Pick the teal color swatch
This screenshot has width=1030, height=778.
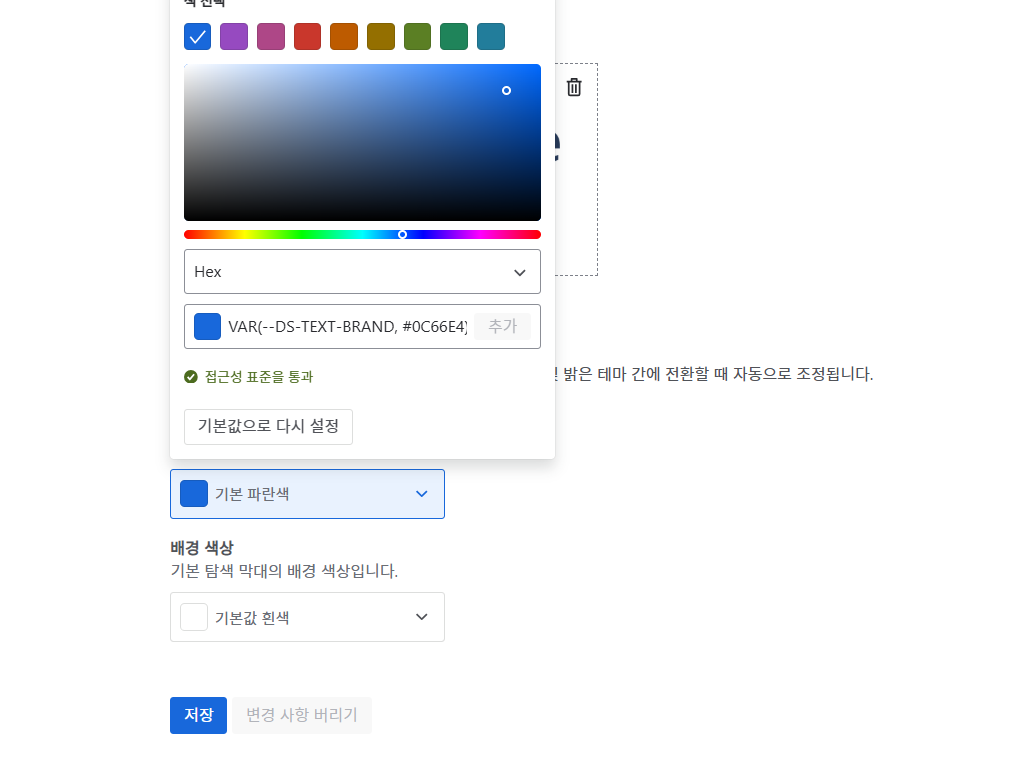(x=491, y=37)
